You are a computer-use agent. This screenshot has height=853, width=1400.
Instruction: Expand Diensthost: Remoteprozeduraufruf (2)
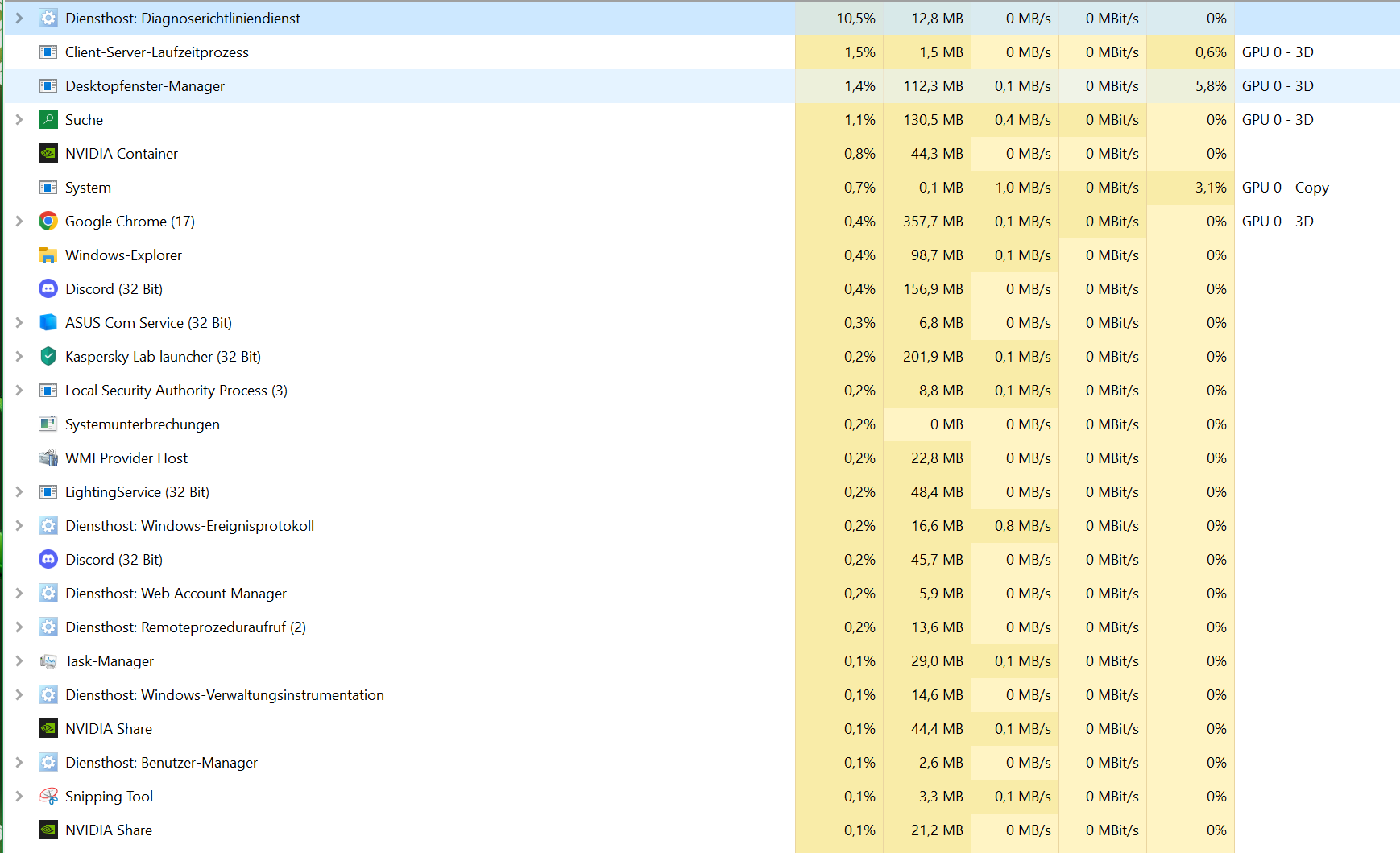(x=19, y=627)
